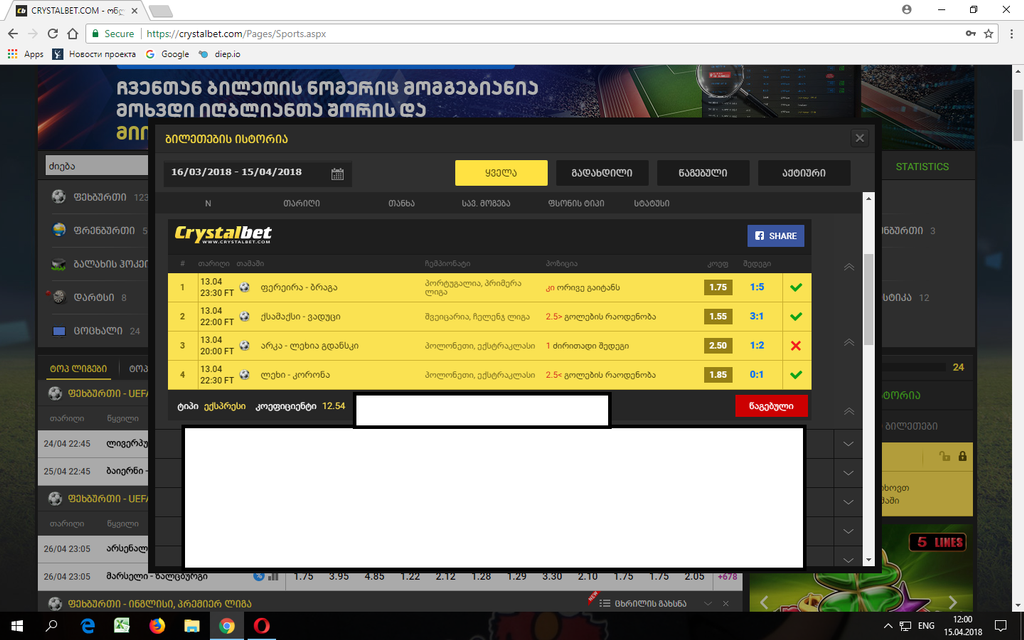
Task: Open Excel from the taskbar
Action: (121, 626)
